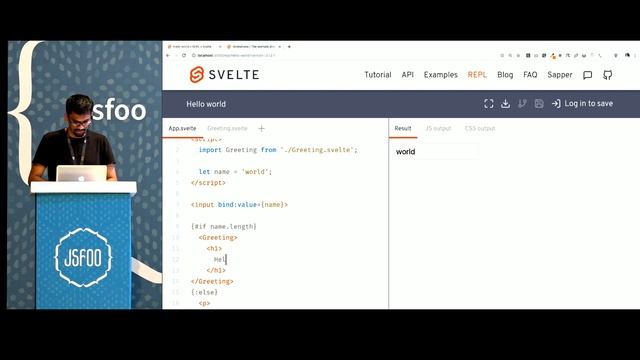Viewport: 640px width, 360px height.
Task: Click the let name = 'world' line
Action: pos(235,172)
